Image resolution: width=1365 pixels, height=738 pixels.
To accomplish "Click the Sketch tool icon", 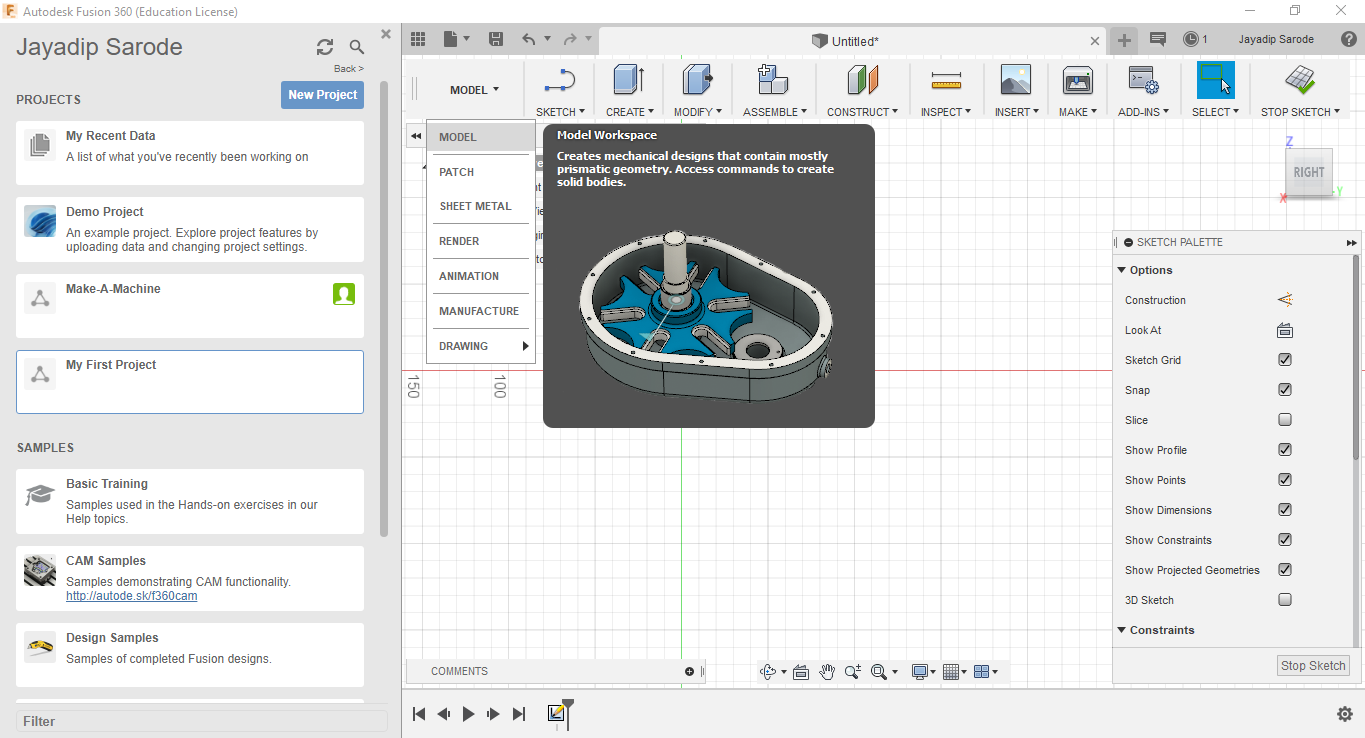I will coord(559,81).
